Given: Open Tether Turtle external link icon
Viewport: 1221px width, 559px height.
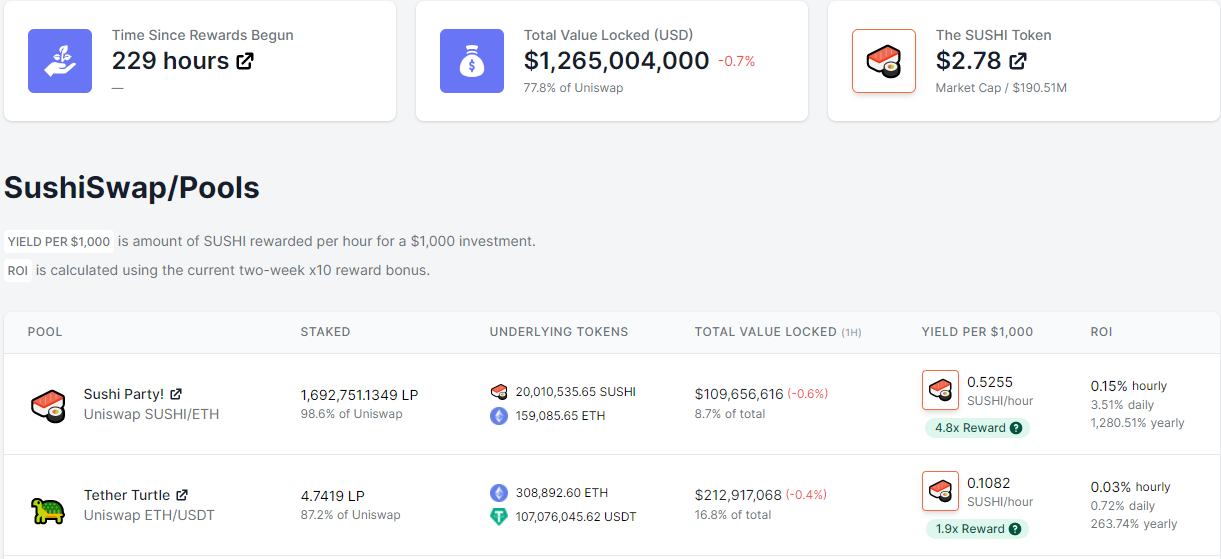Looking at the screenshot, I should (182, 495).
